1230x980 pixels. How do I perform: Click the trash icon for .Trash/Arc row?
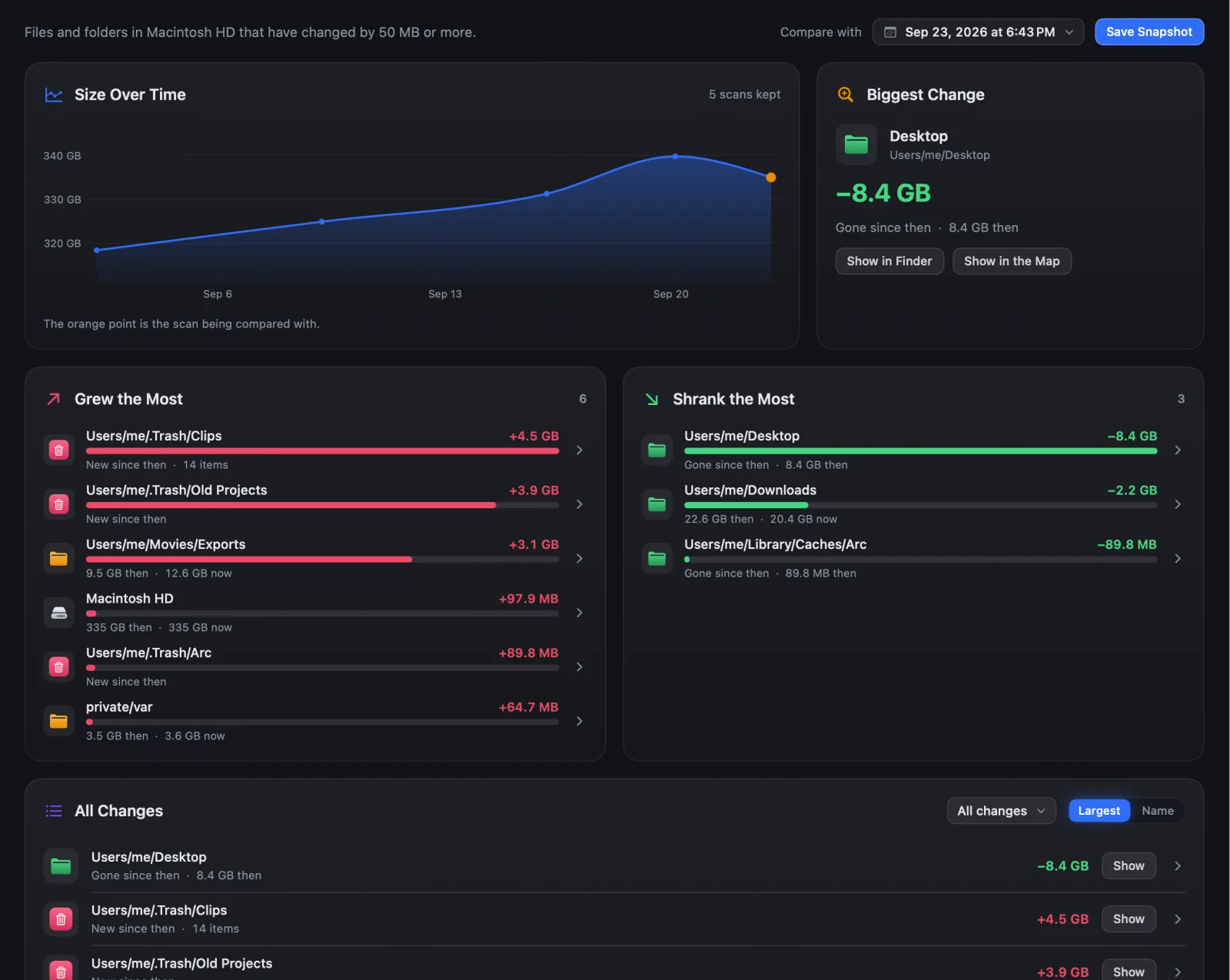(59, 667)
